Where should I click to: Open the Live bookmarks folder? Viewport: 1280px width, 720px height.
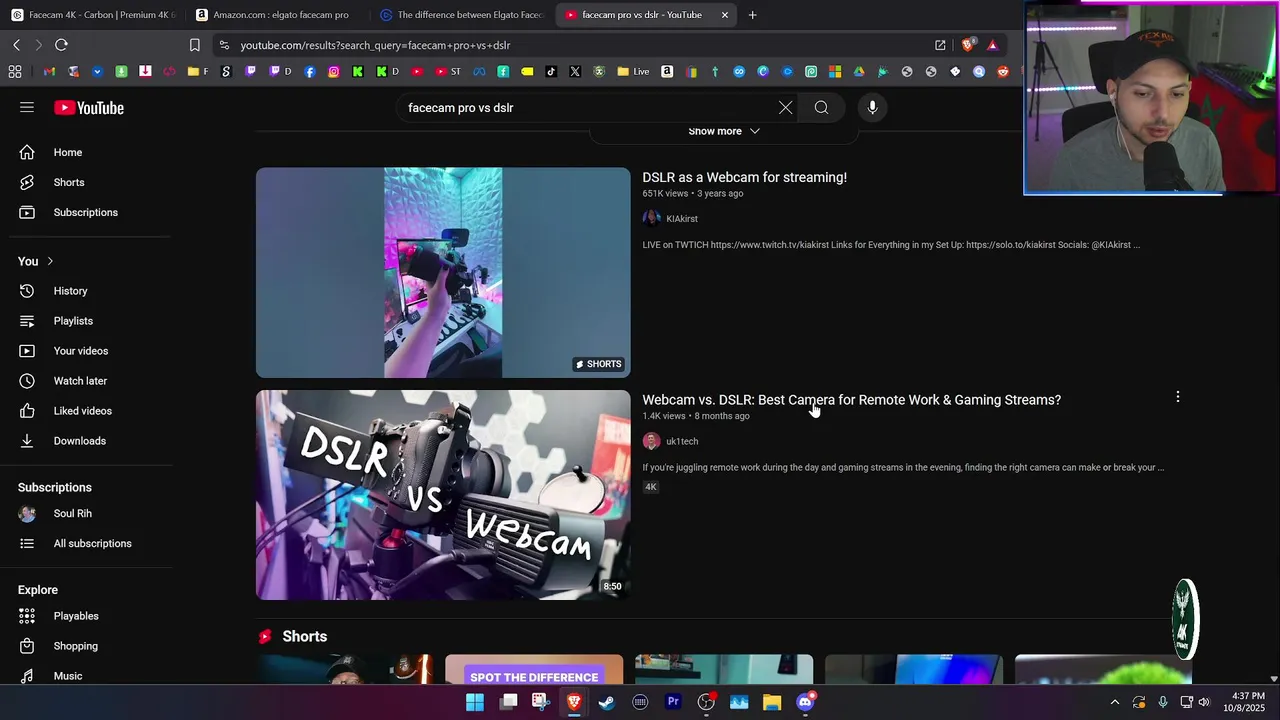633,72
